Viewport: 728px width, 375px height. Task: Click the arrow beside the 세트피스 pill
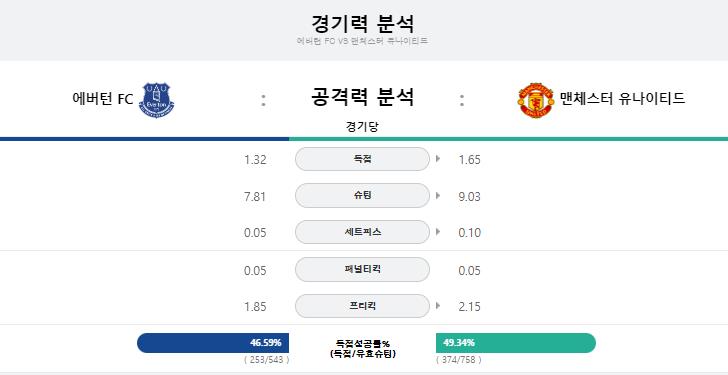438,232
